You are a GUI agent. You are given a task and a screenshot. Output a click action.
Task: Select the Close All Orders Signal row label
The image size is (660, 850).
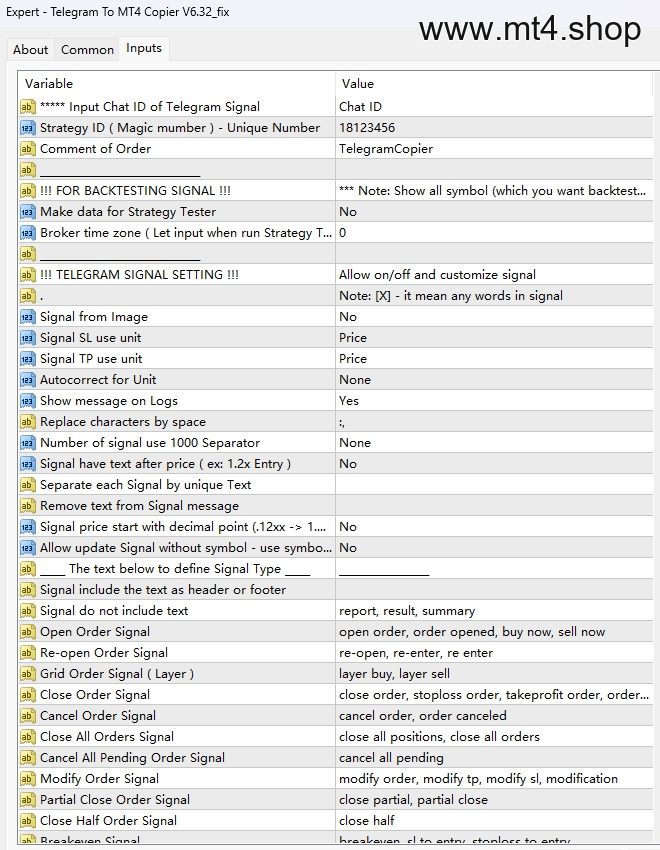(107, 737)
